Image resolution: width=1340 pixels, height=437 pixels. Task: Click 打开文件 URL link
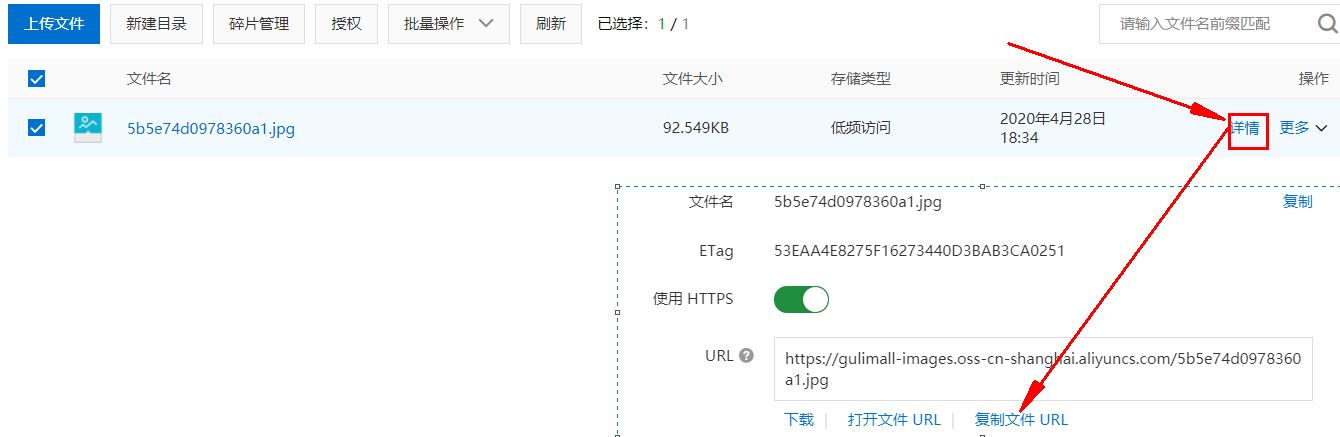894,420
